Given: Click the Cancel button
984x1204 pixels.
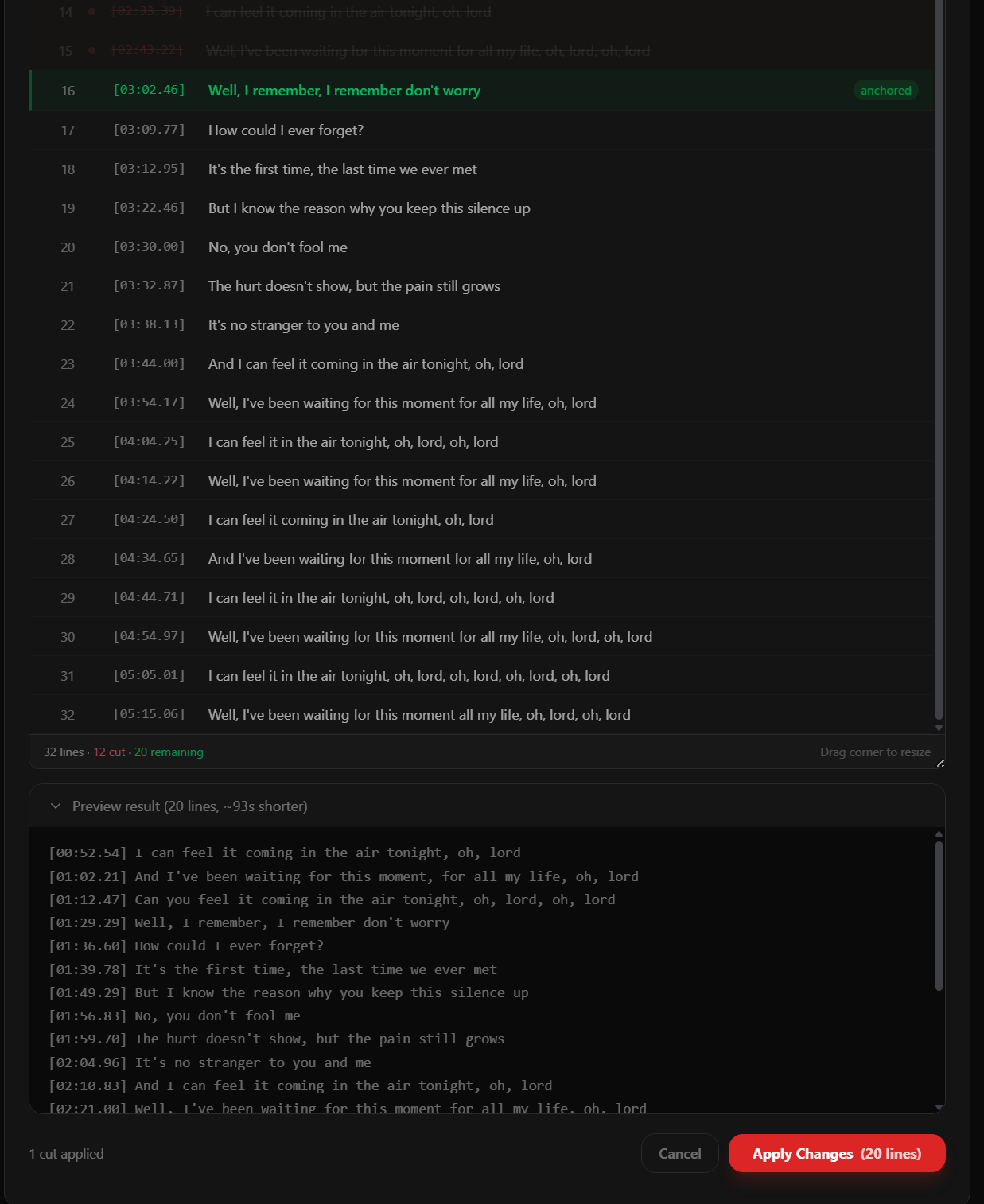Looking at the screenshot, I should tap(680, 1153).
